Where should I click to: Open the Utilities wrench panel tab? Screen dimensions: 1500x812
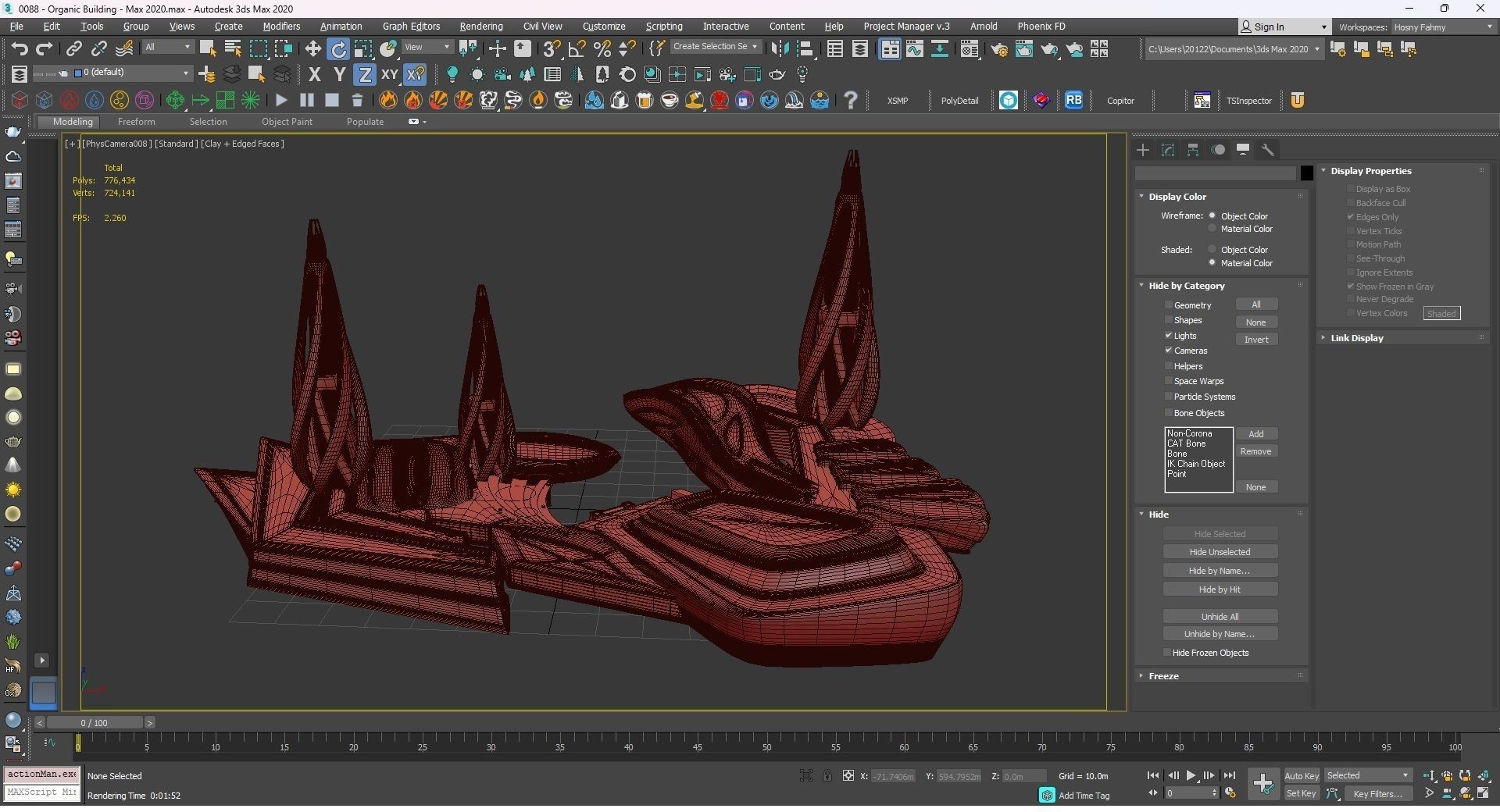coord(1267,150)
